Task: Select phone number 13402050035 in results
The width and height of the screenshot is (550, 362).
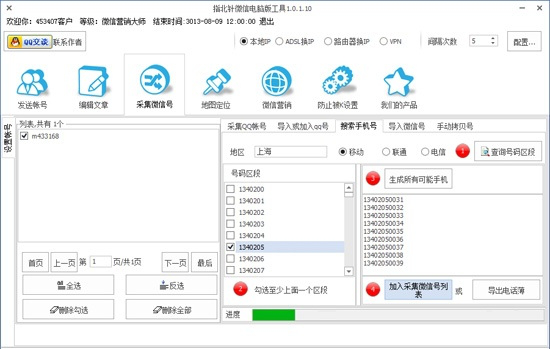Action: pos(383,232)
